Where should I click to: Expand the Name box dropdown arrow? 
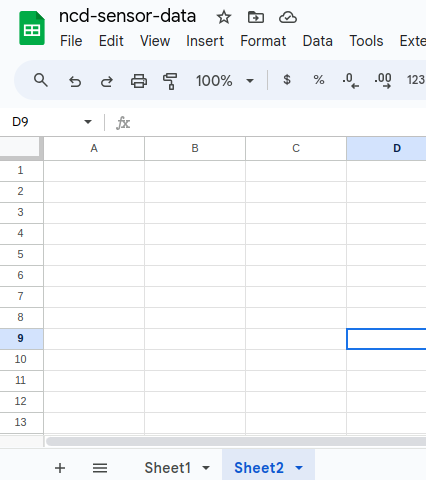pyautogui.click(x=88, y=122)
